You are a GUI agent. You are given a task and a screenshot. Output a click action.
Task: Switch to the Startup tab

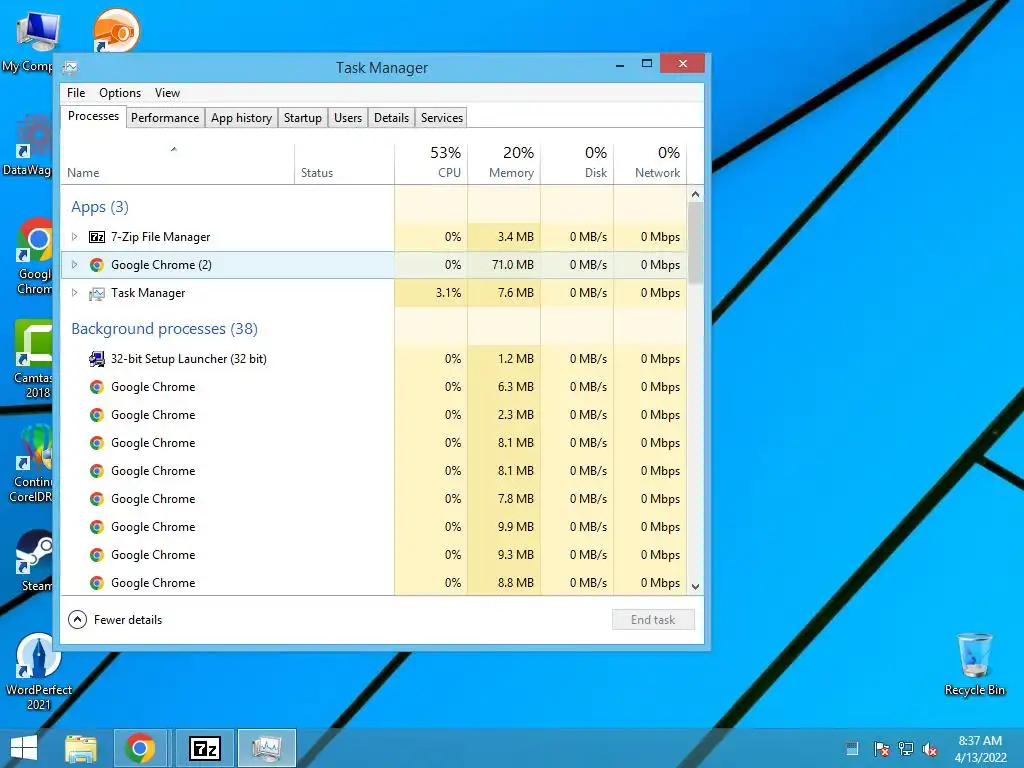point(302,118)
